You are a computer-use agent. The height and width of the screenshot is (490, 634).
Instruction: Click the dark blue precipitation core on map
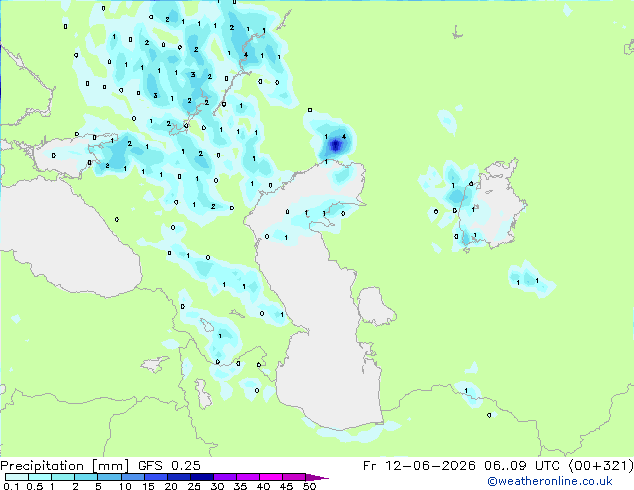(335, 145)
